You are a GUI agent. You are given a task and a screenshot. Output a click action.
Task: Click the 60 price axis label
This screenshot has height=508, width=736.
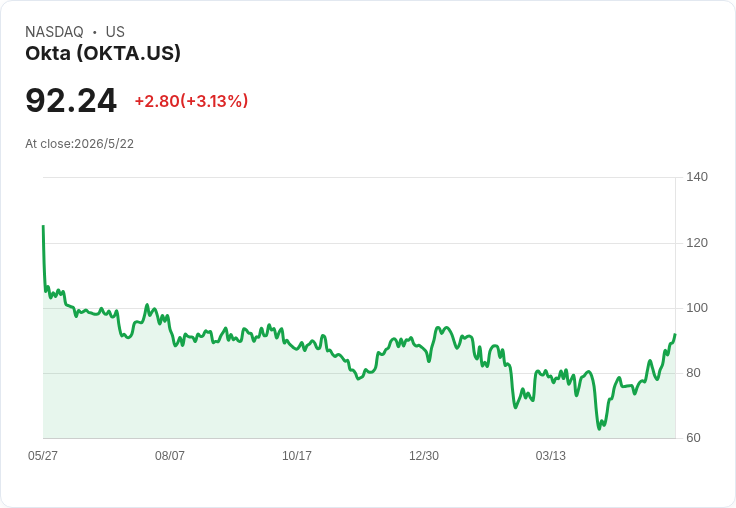[693, 438]
